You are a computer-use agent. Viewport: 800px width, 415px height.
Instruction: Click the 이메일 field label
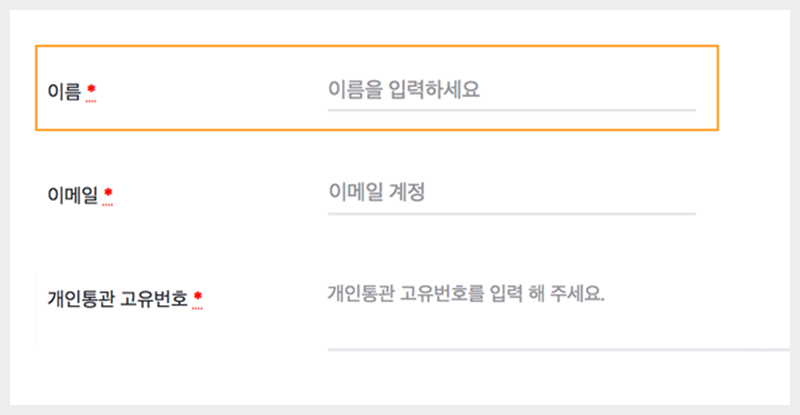(73, 193)
